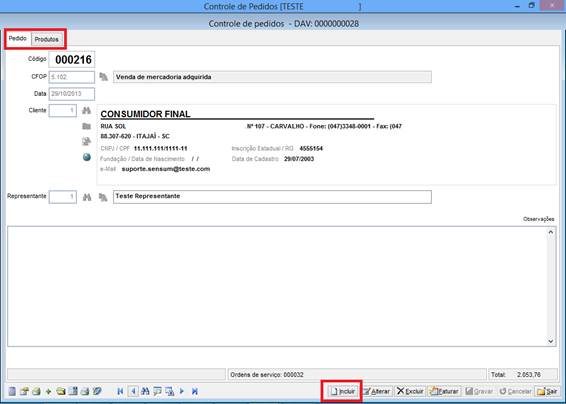Click the yellow folder icon in the bottom toolbar
Image resolution: width=566 pixels, height=404 pixels.
point(61,391)
